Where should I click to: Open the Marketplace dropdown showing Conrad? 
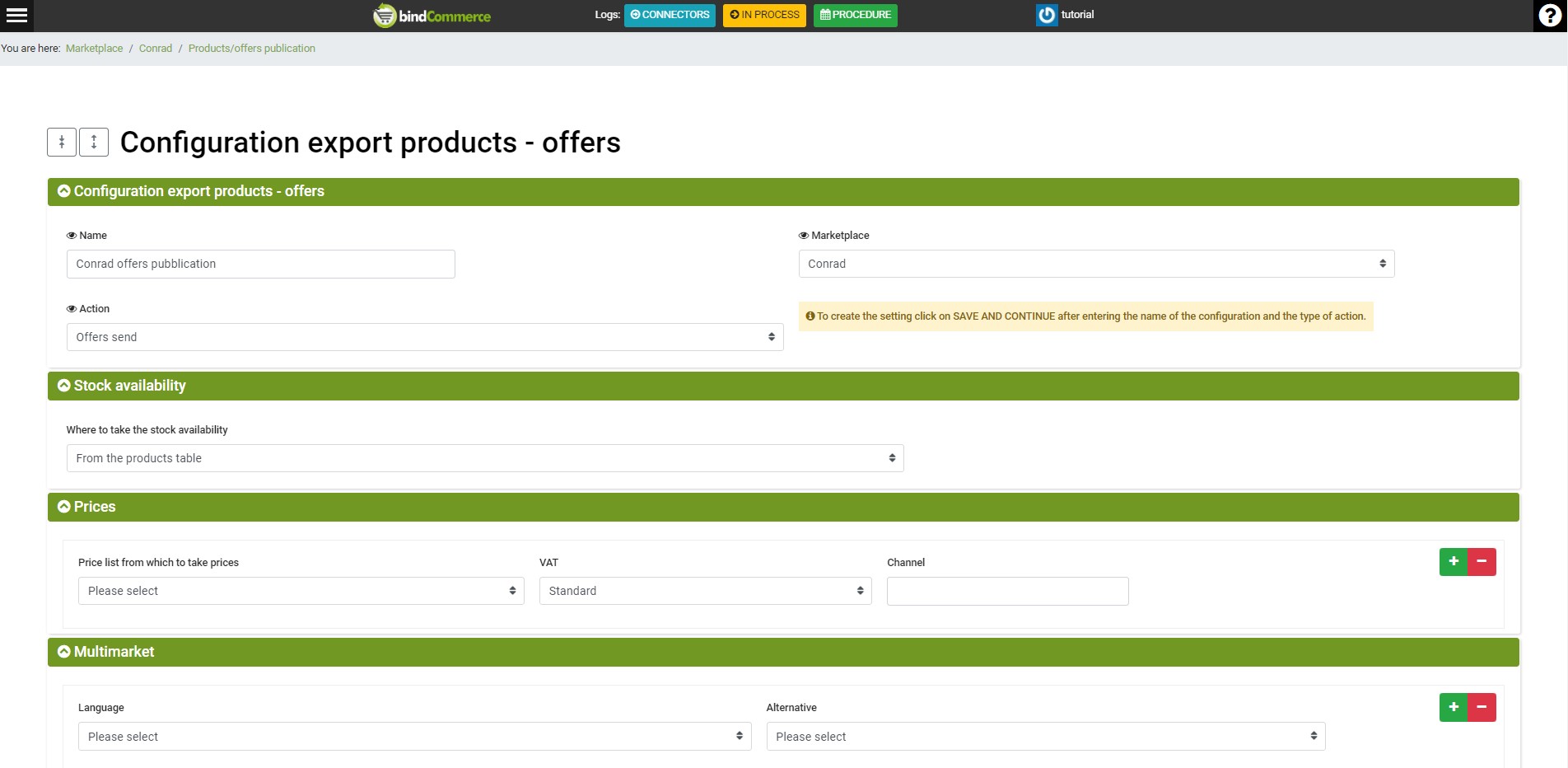(1095, 264)
